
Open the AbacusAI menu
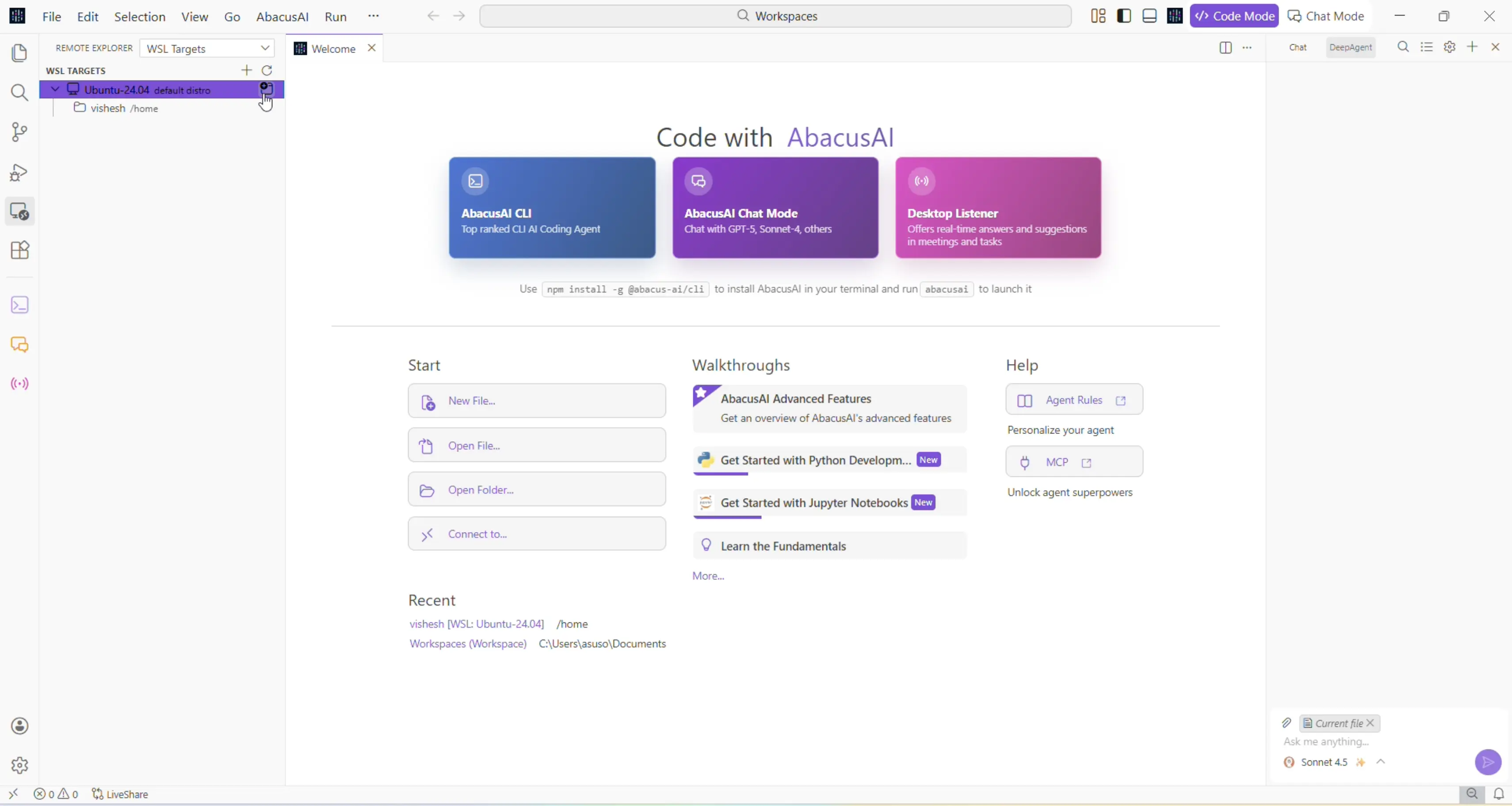click(x=282, y=16)
